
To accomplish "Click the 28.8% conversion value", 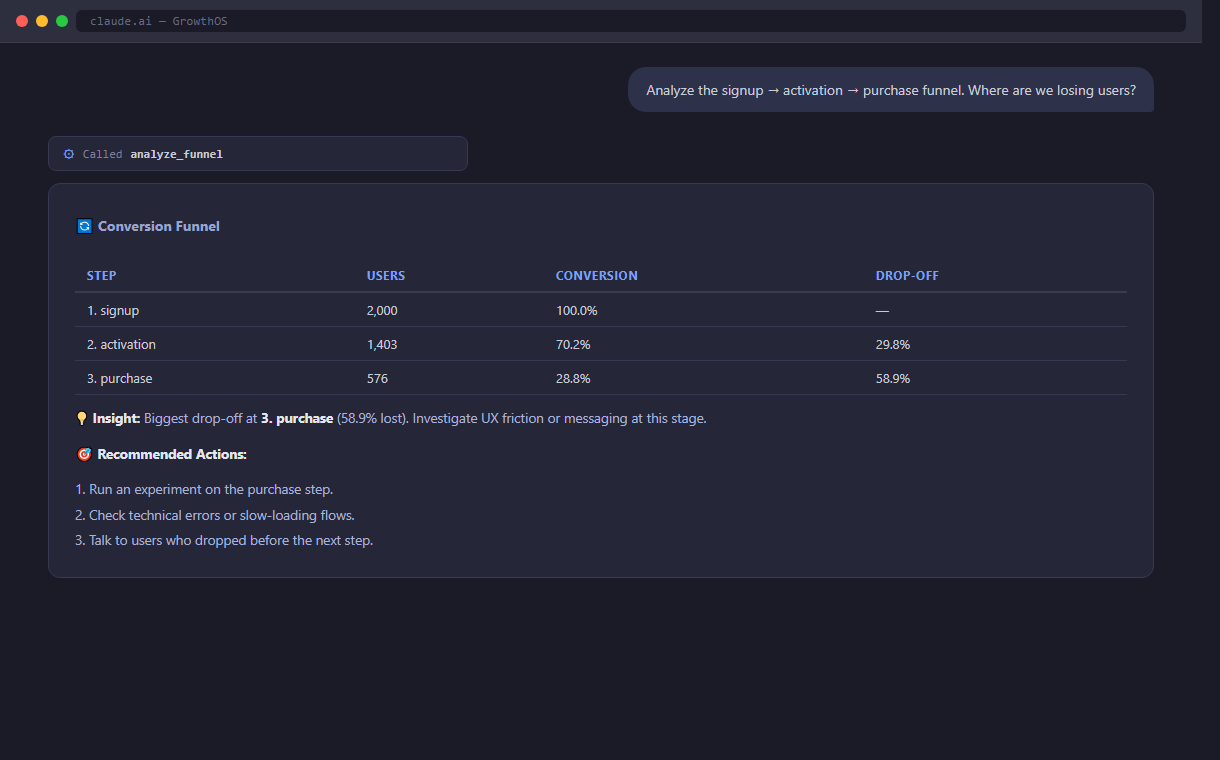I will (x=573, y=379).
